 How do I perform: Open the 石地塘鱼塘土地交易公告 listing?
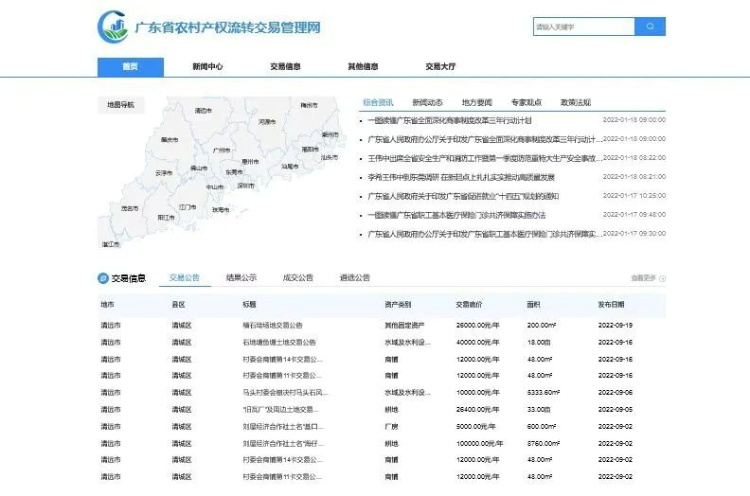point(279,342)
